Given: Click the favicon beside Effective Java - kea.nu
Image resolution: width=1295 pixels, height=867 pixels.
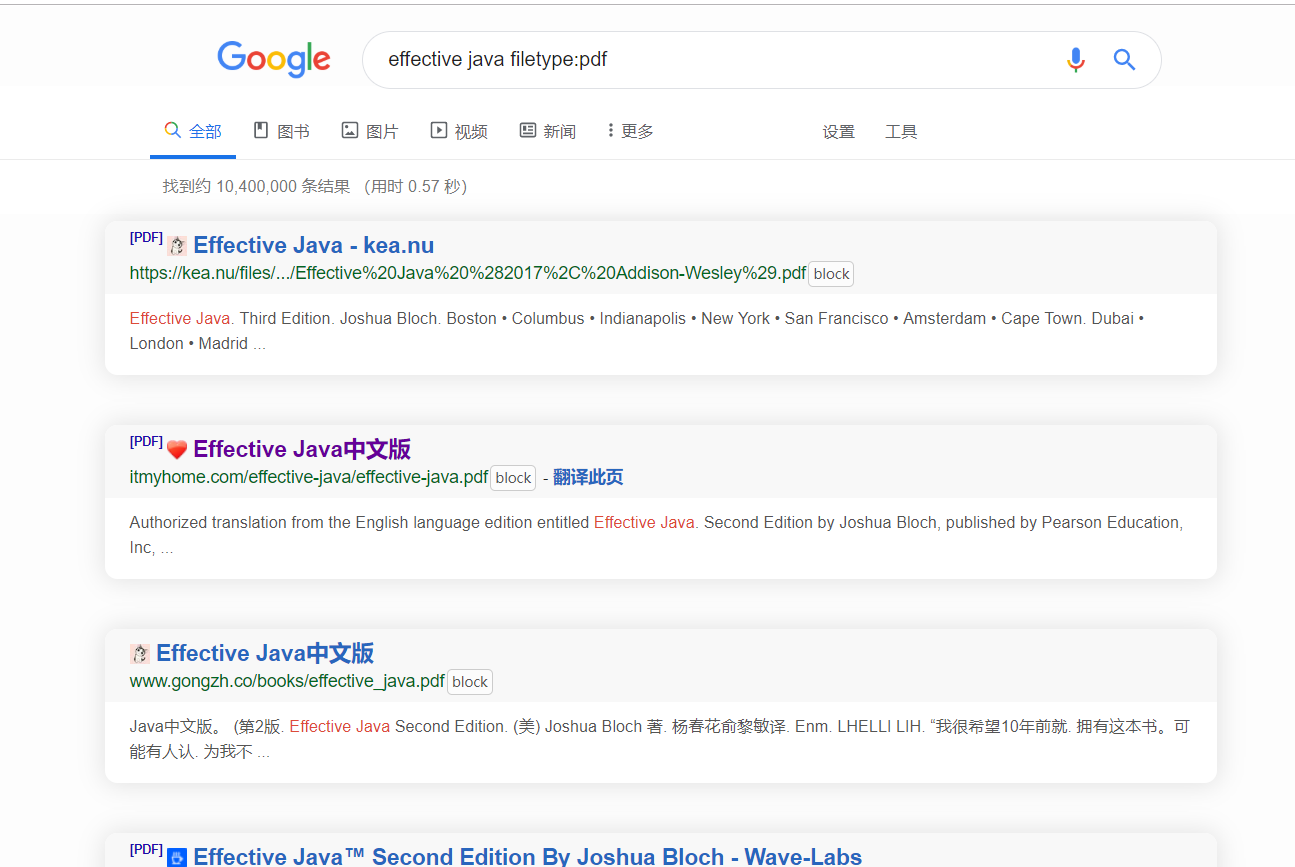Looking at the screenshot, I should pyautogui.click(x=177, y=246).
